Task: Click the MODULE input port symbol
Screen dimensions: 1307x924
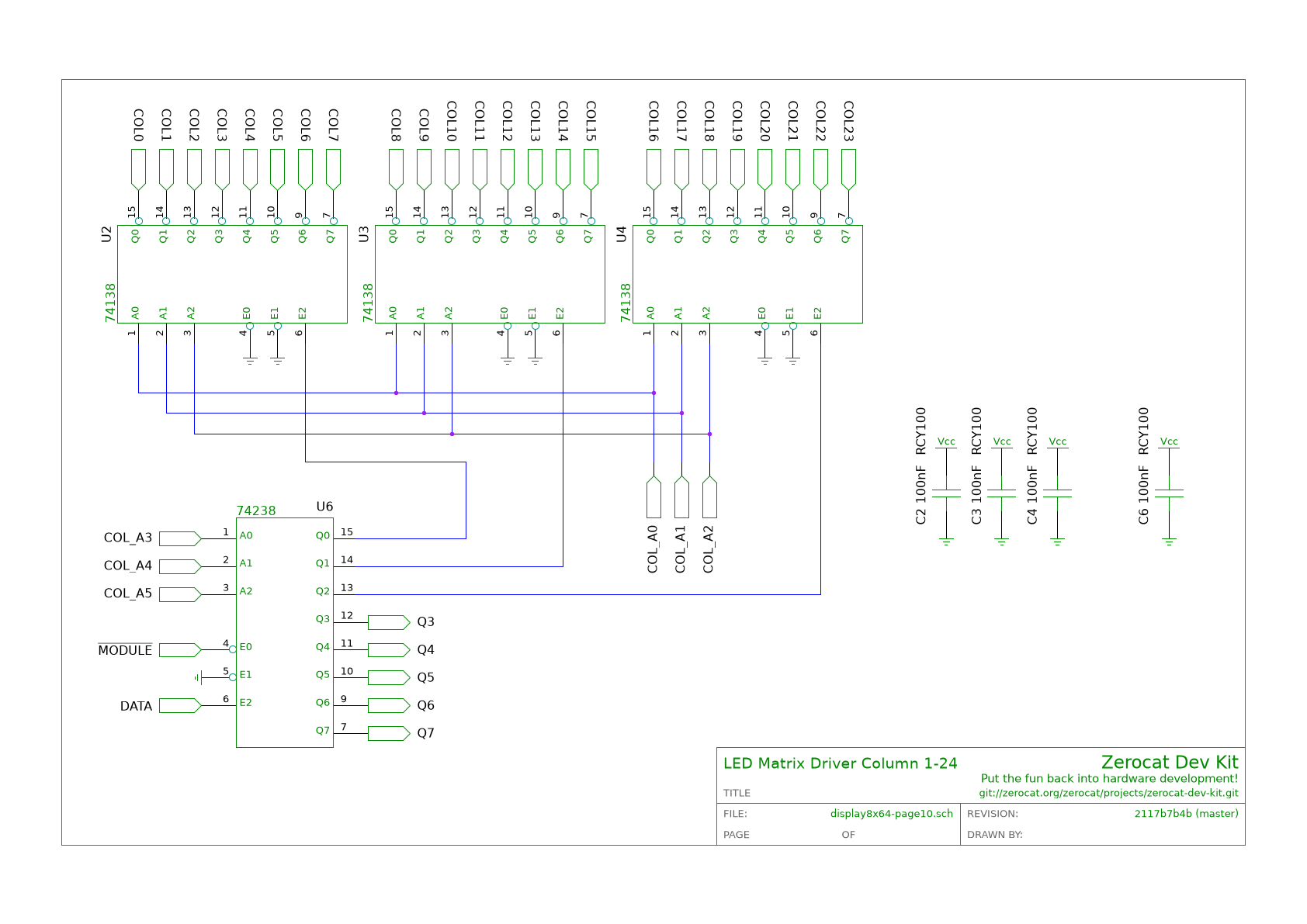Action: pos(180,650)
